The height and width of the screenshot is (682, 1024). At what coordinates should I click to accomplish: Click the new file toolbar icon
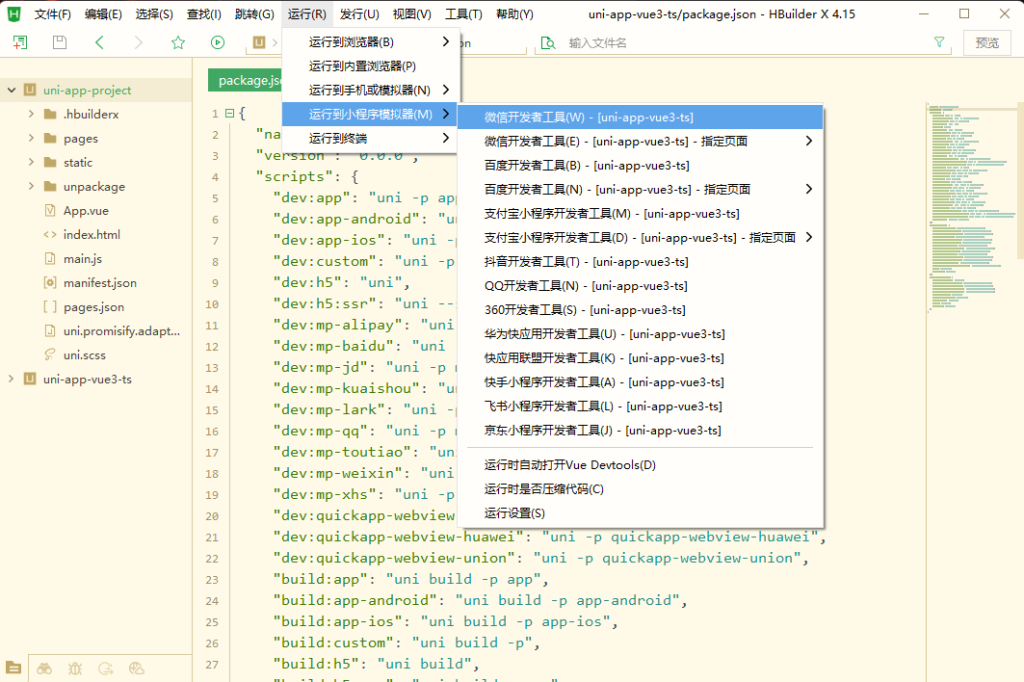coord(20,42)
